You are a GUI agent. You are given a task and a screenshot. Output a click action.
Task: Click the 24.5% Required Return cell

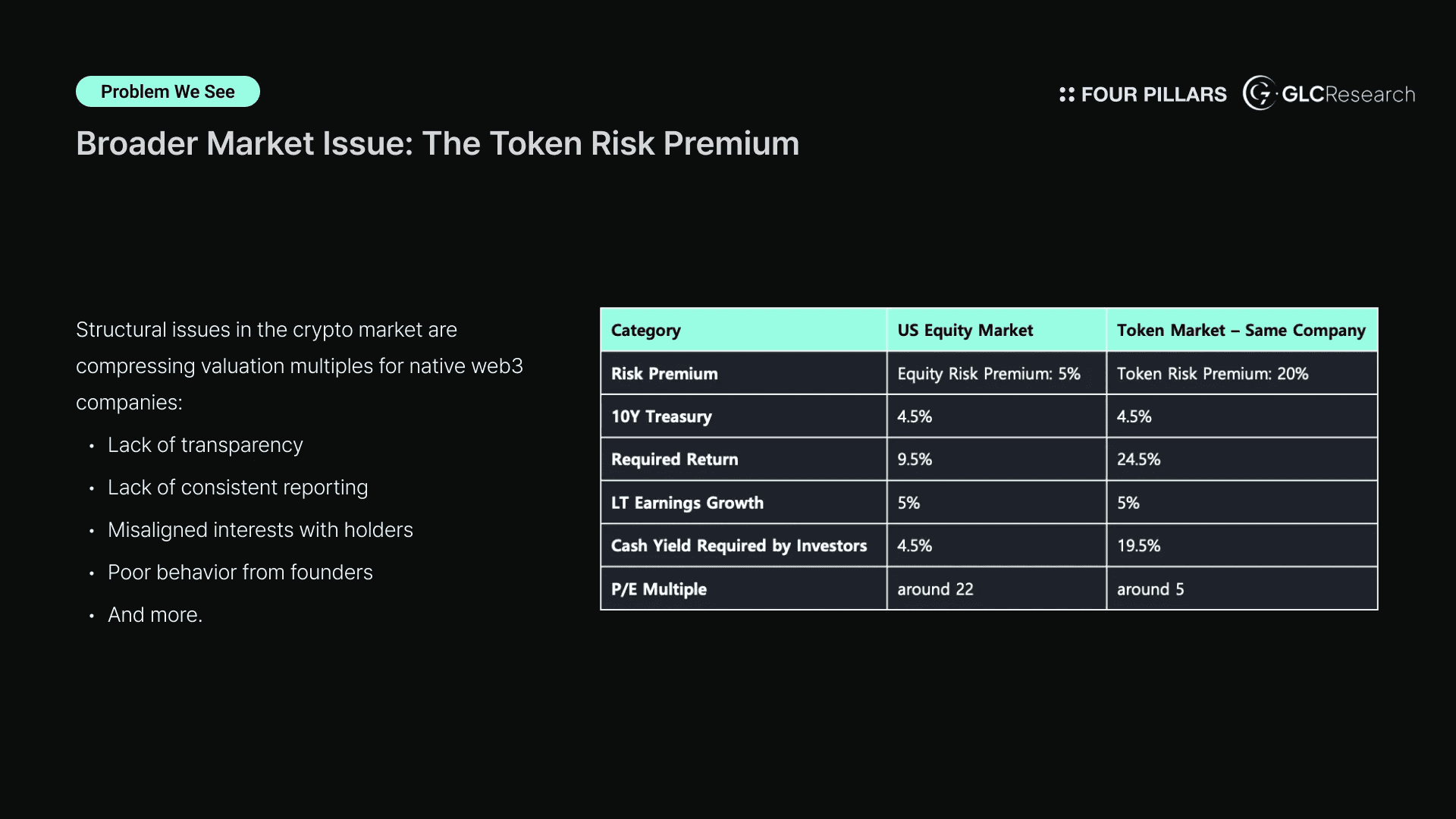point(1242,460)
